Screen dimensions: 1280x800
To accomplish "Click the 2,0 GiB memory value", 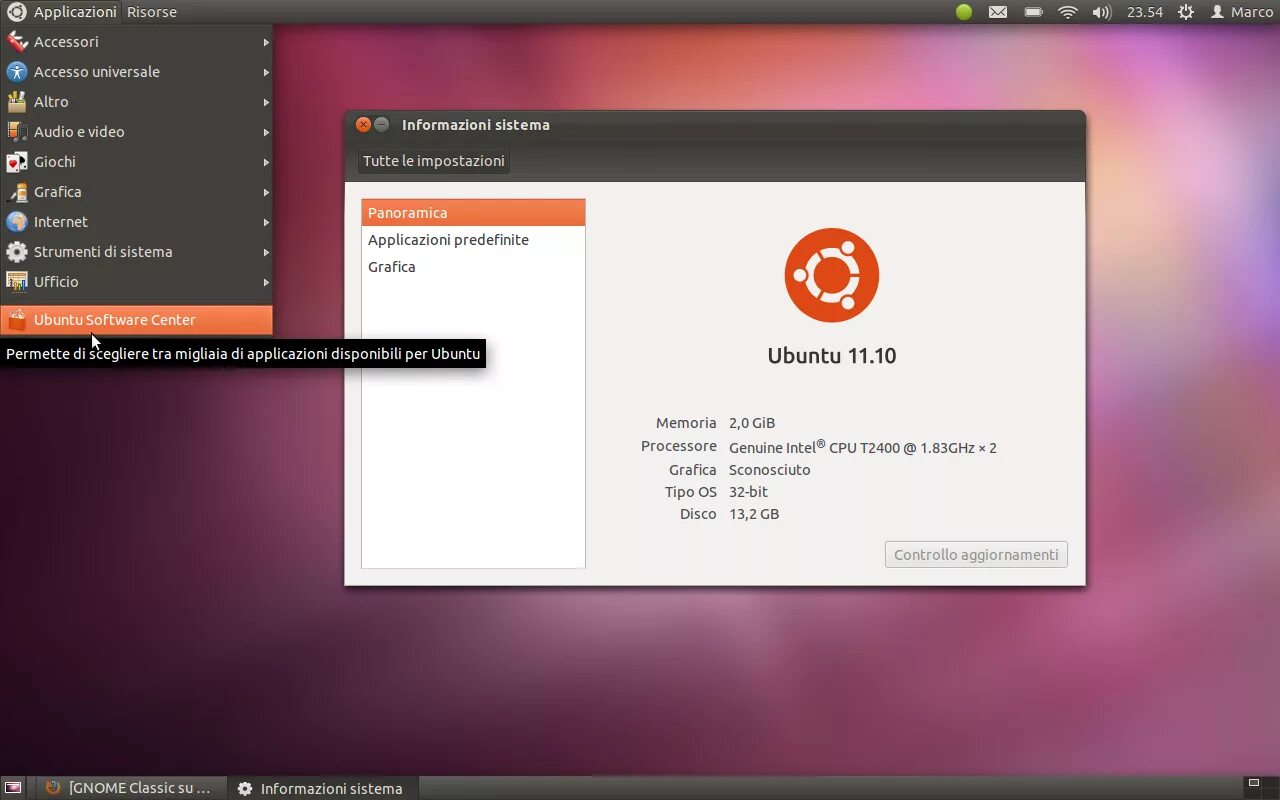I will (x=752, y=423).
